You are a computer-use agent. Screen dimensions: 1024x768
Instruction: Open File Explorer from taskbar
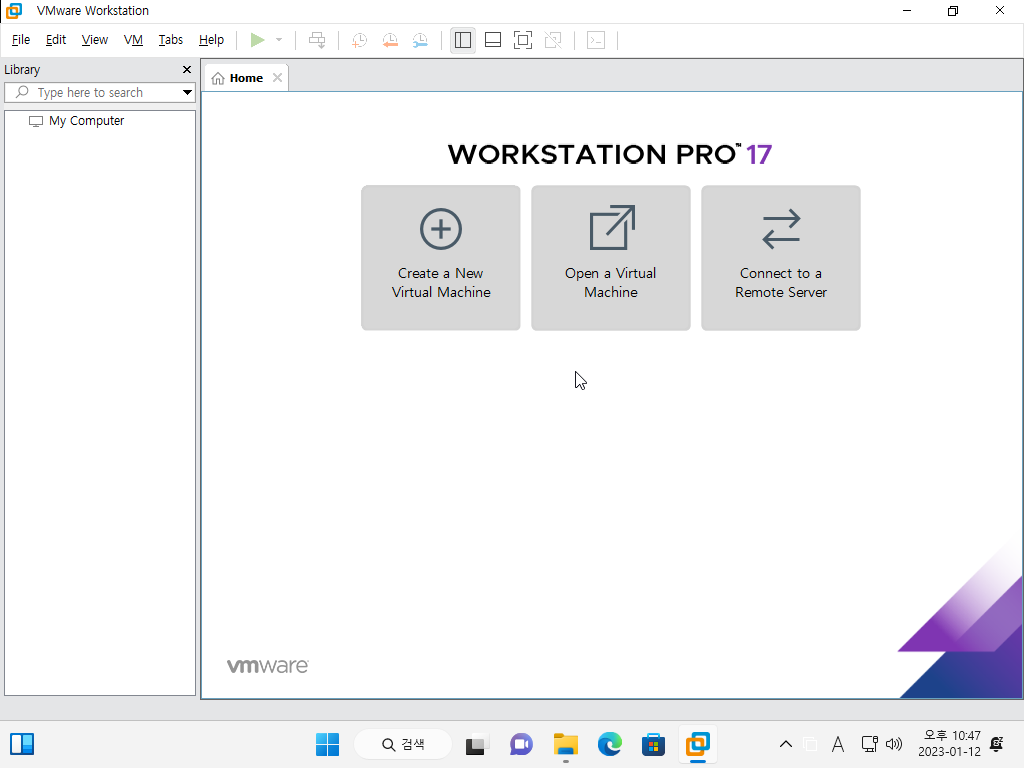coord(566,744)
